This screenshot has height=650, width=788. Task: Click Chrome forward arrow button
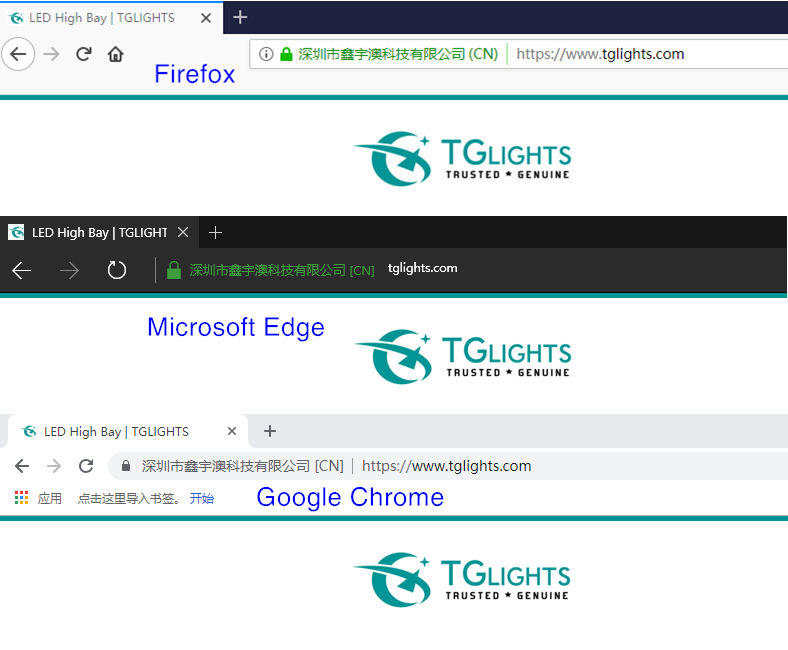point(54,466)
